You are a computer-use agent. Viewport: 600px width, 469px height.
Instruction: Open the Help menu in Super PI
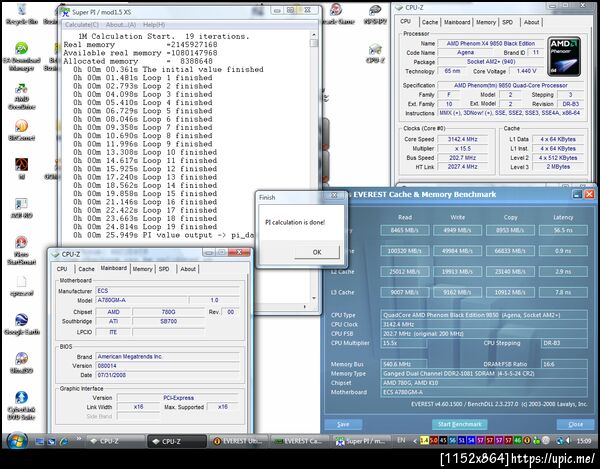(153, 24)
